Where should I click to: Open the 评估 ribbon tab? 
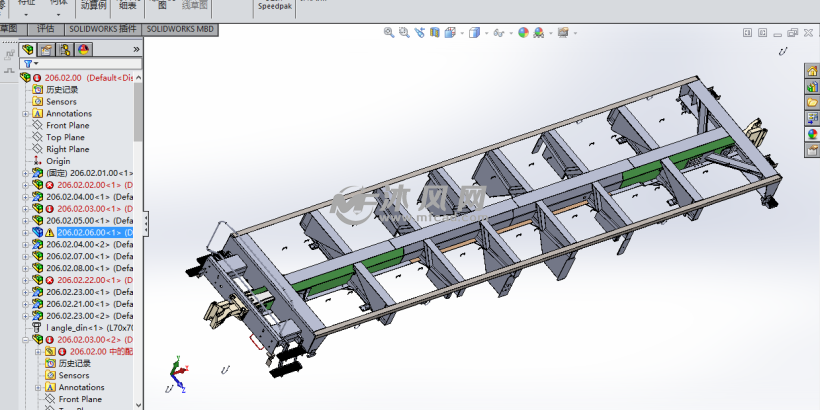(45, 29)
